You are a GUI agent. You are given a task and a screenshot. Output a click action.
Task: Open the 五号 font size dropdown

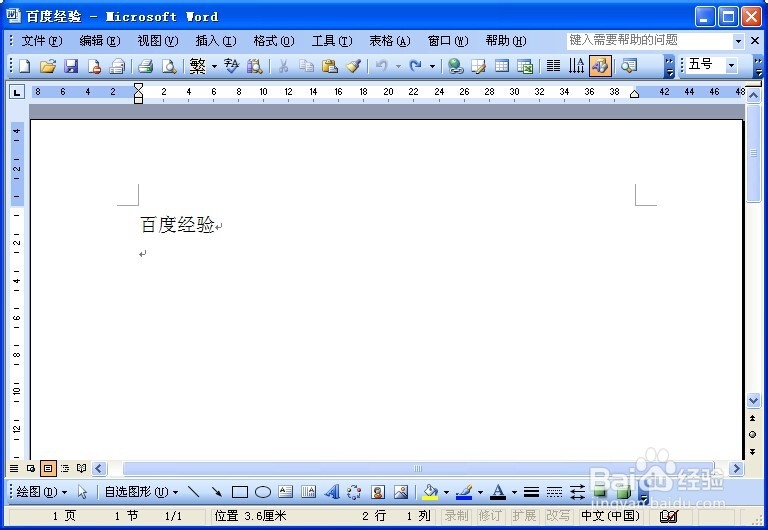pyautogui.click(x=732, y=65)
